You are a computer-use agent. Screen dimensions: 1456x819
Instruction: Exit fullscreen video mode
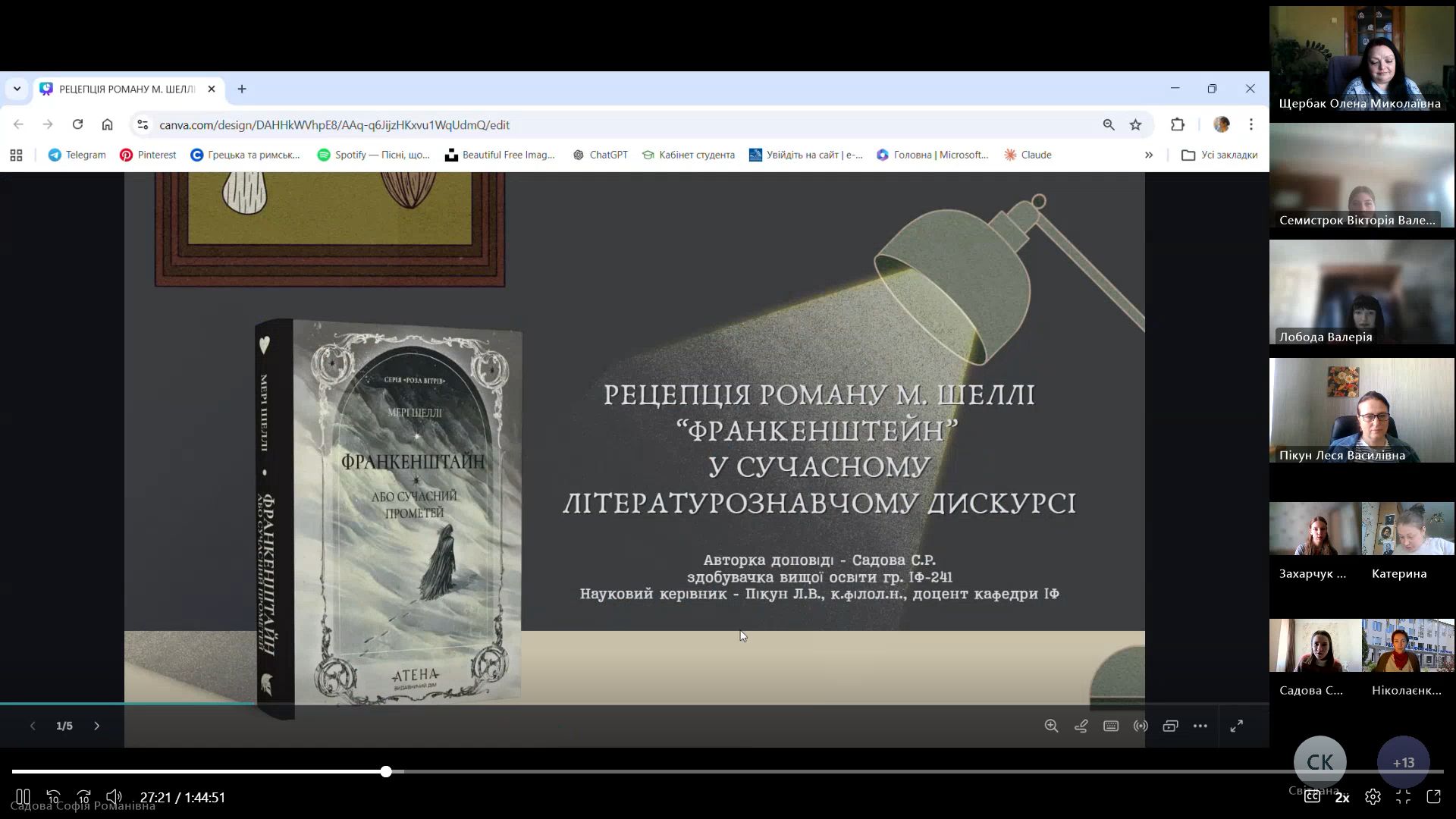[1403, 797]
